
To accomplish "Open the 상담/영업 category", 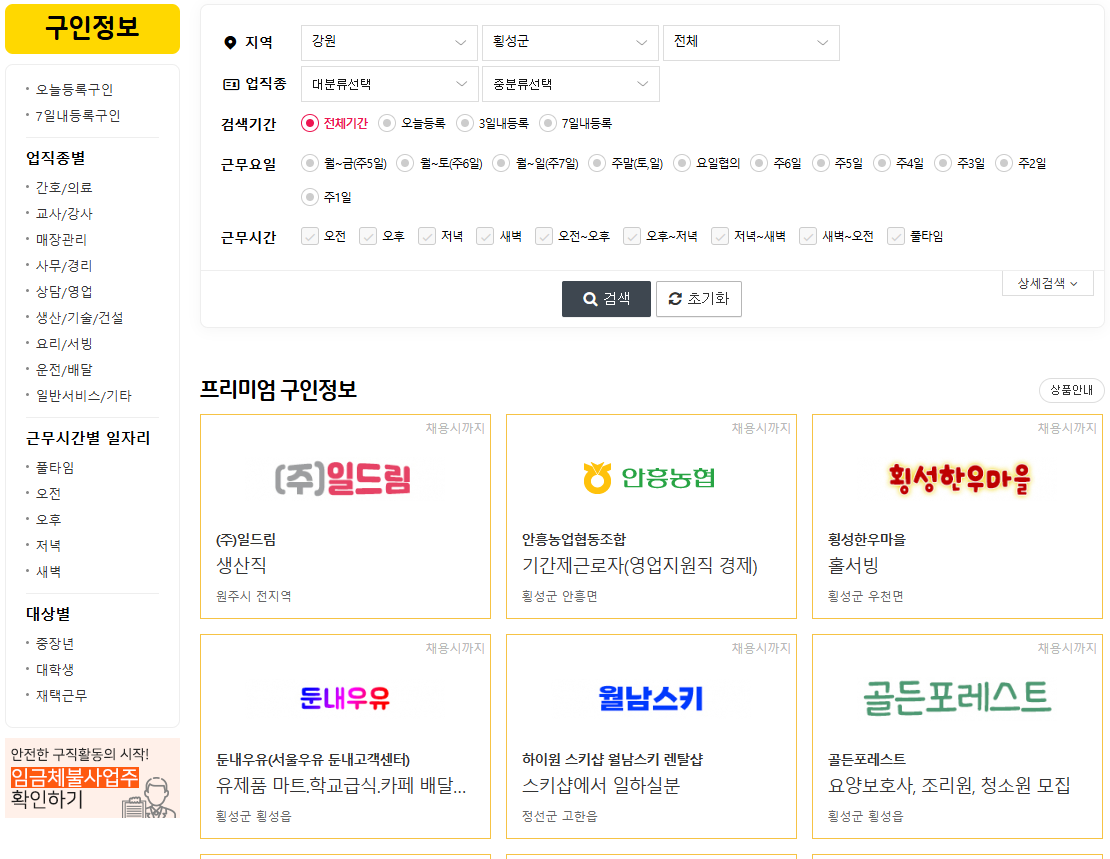I will coord(64,292).
